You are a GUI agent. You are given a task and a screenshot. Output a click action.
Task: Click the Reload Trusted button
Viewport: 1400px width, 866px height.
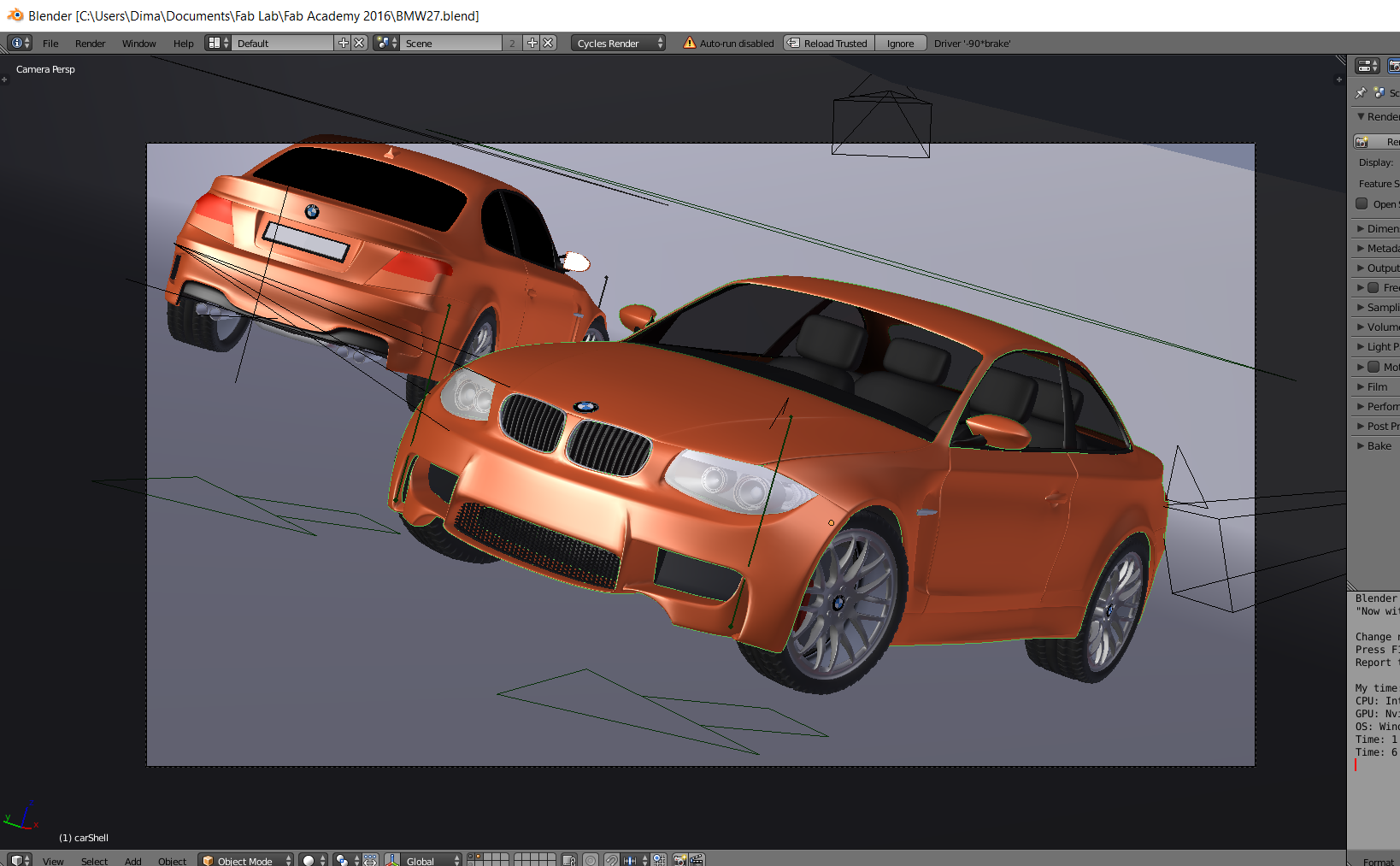828,43
